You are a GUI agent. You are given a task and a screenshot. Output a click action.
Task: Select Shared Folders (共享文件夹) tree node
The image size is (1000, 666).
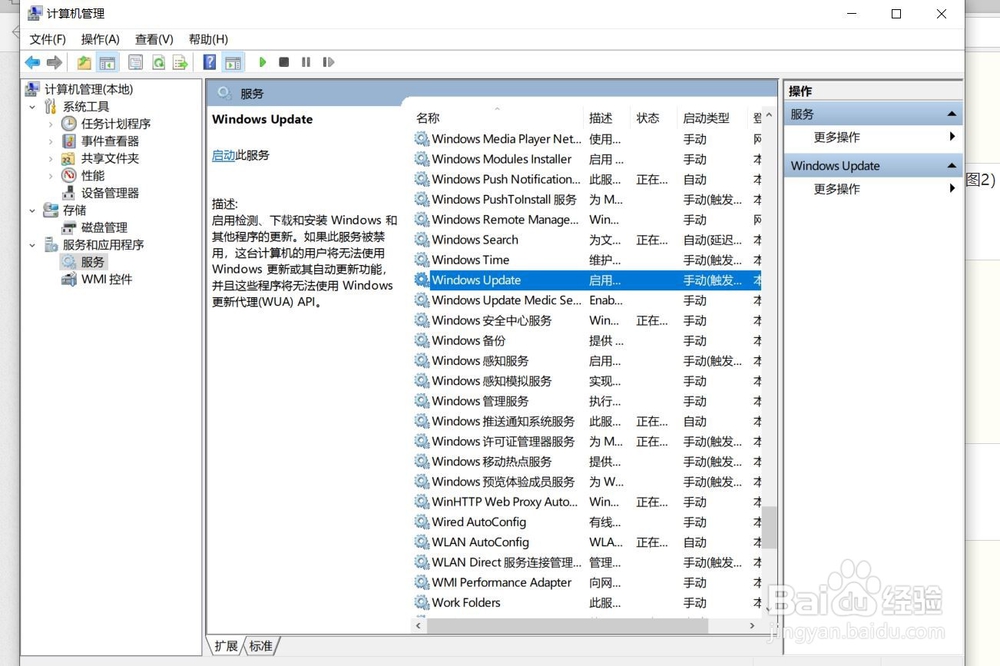pos(110,158)
